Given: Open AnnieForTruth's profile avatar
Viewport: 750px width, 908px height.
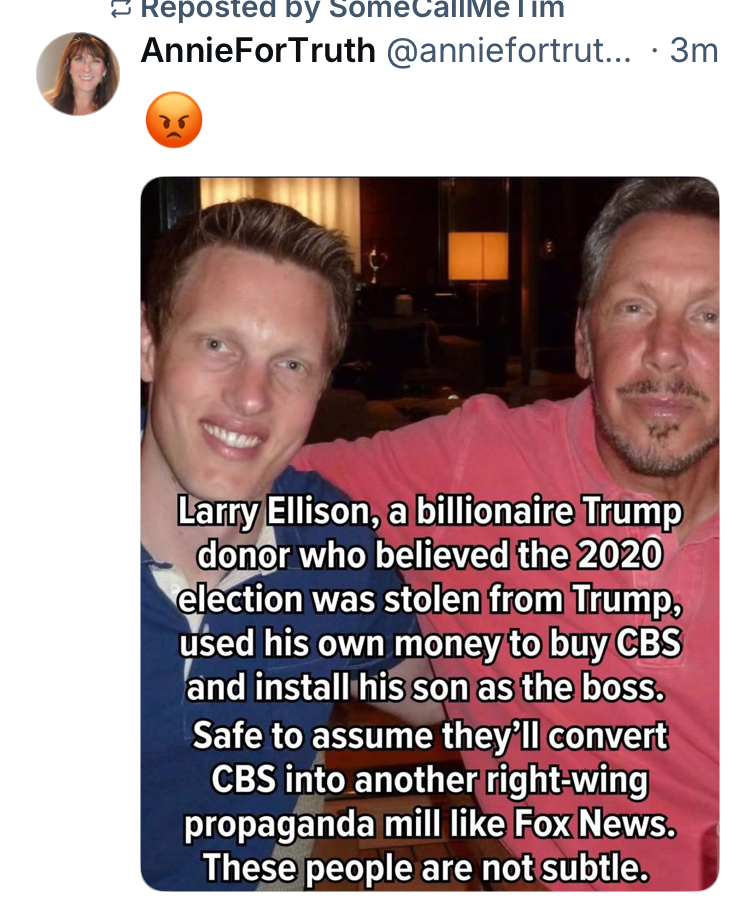Looking at the screenshot, I should [x=78, y=74].
